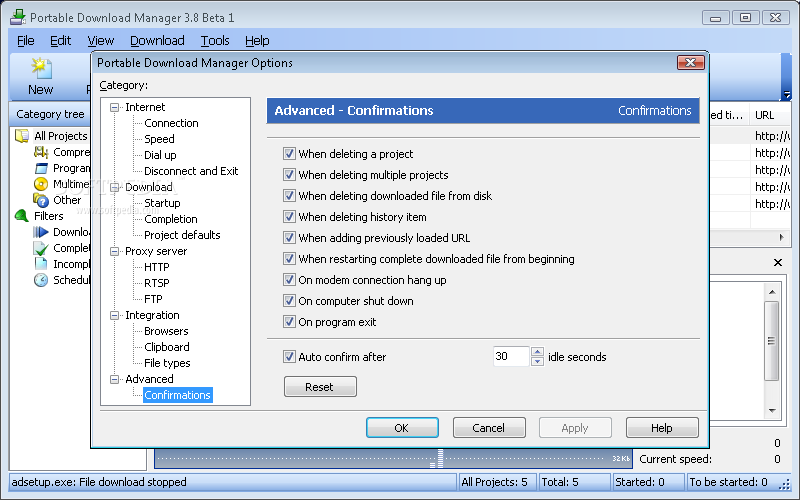Screen dimensions: 800x500
Task: Decrease idle seconds with down arrow
Action: click(537, 361)
